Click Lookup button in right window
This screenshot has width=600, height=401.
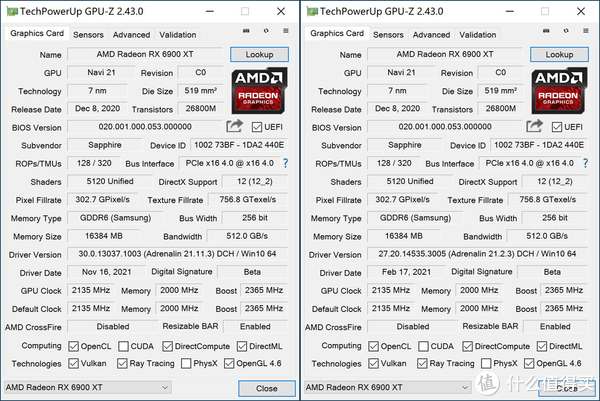559,54
